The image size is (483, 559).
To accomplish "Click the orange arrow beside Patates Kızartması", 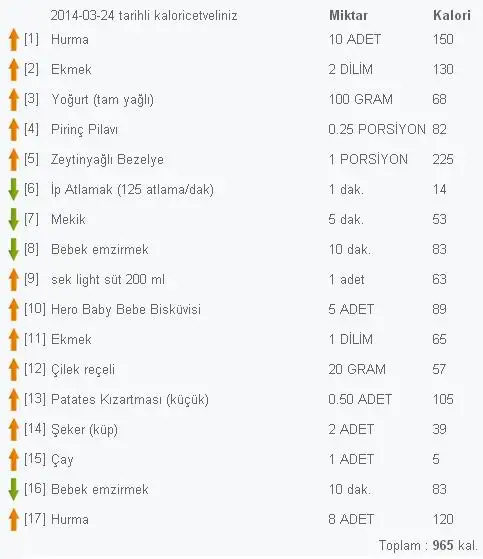I will click(14, 399).
